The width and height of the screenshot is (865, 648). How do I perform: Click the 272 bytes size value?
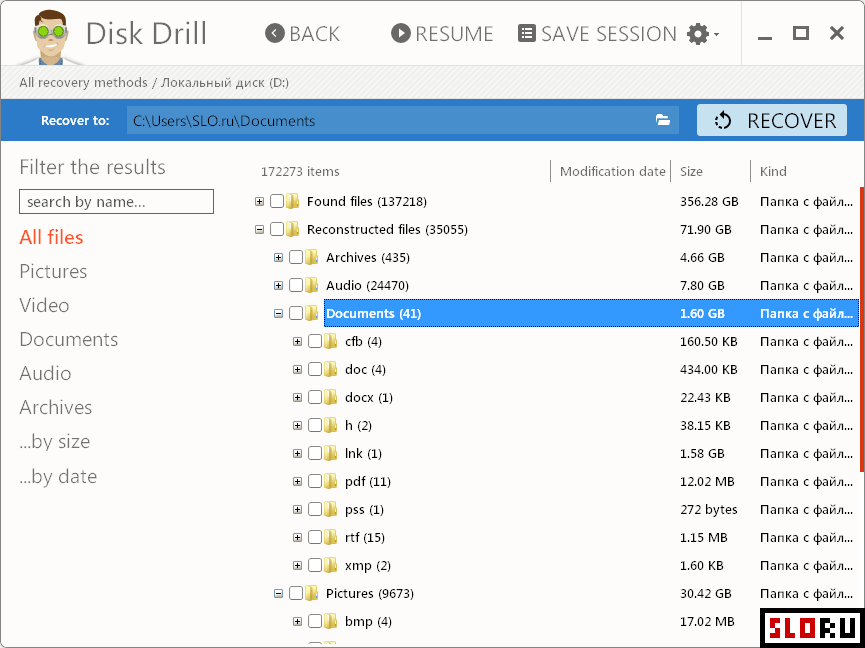pos(708,510)
